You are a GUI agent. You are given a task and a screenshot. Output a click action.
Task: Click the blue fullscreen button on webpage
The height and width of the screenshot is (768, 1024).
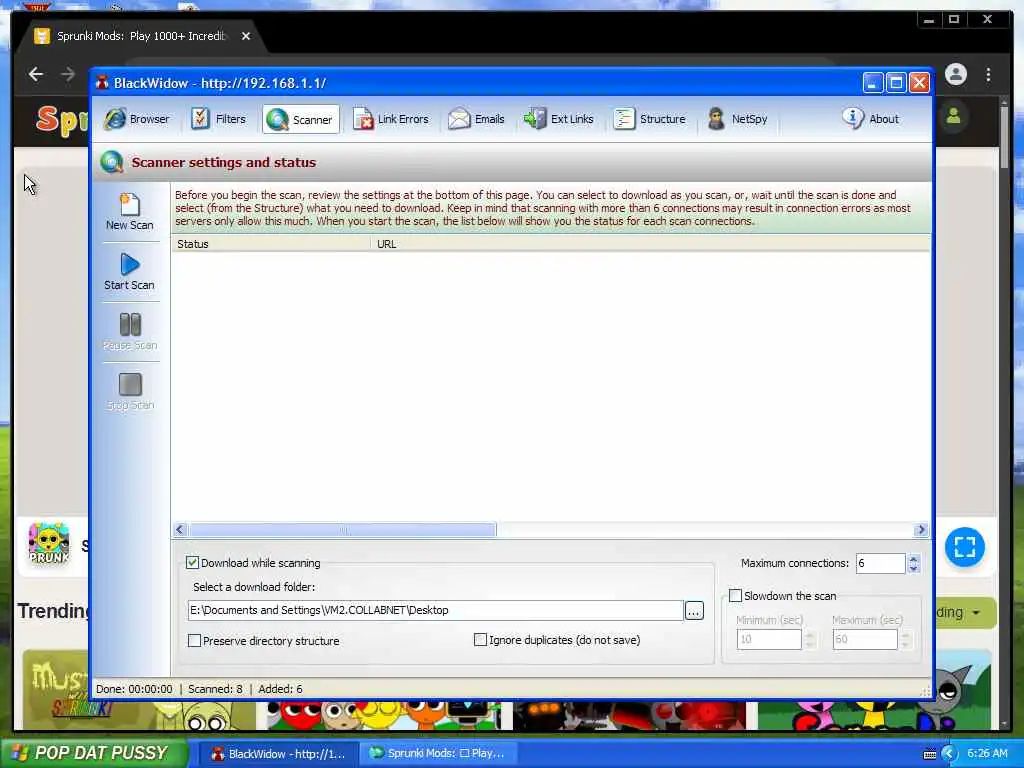tap(965, 547)
